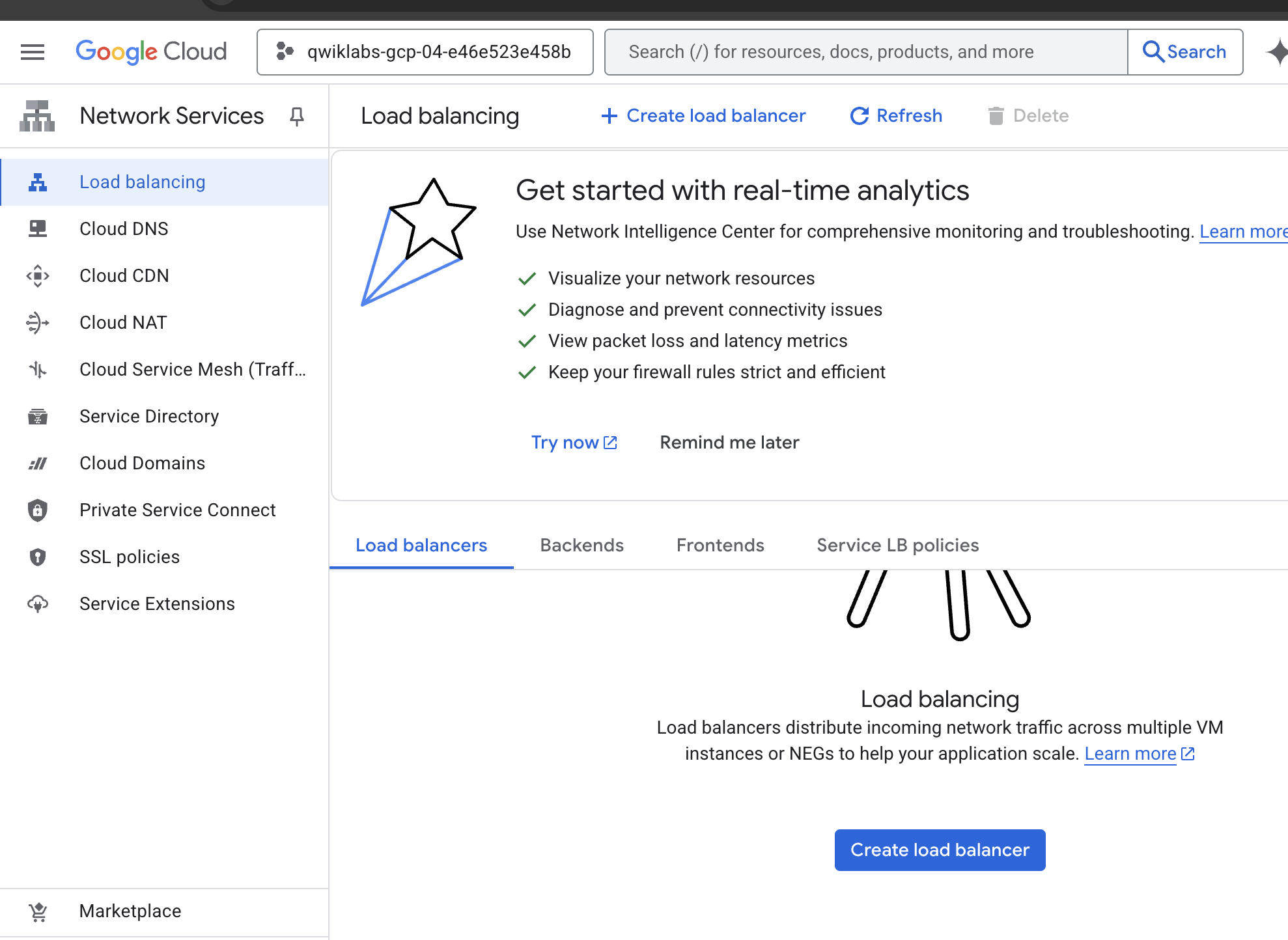This screenshot has height=940, width=1288.
Task: Pin Network Services with the pin icon
Action: pyautogui.click(x=297, y=117)
